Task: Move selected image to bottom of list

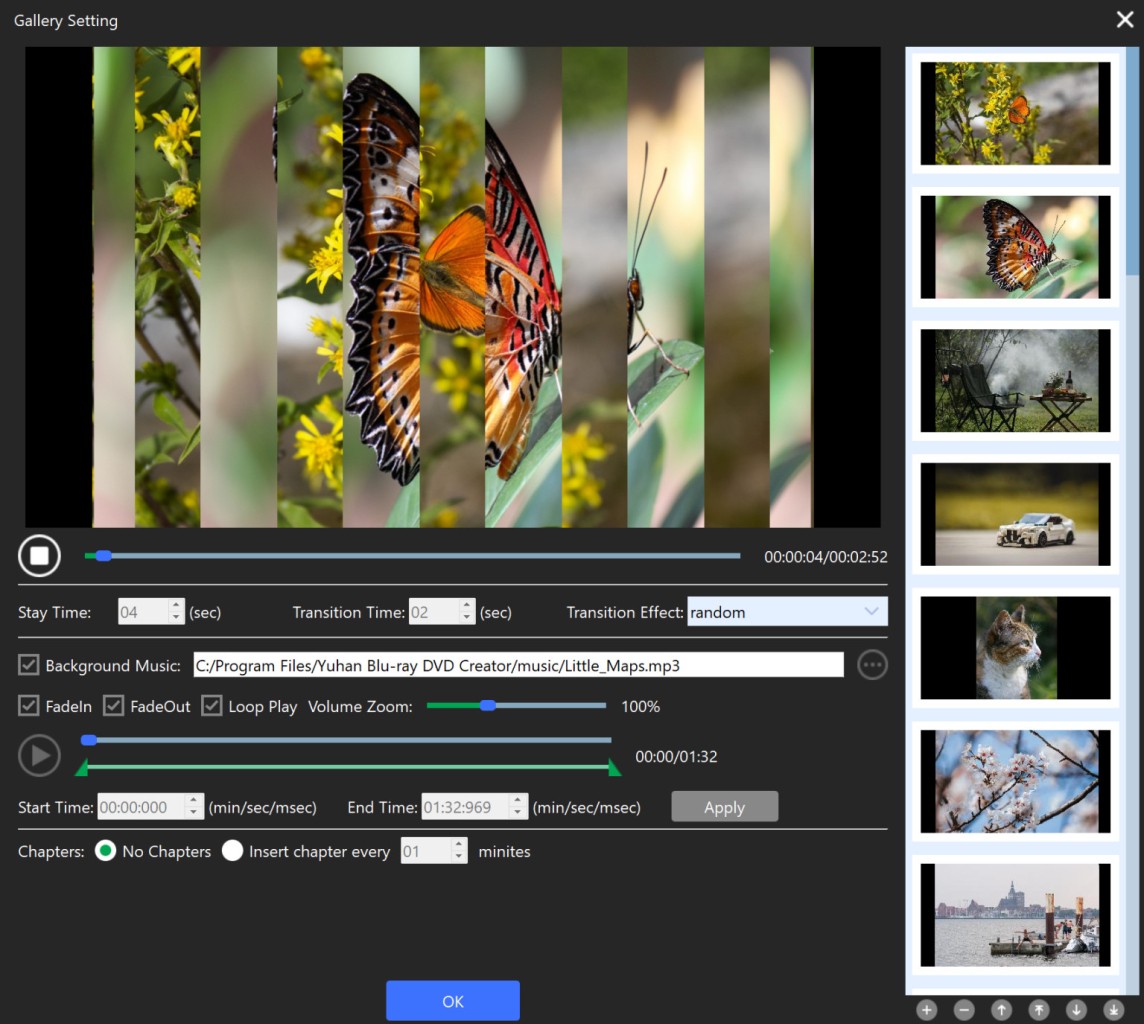Action: coord(1113,1010)
